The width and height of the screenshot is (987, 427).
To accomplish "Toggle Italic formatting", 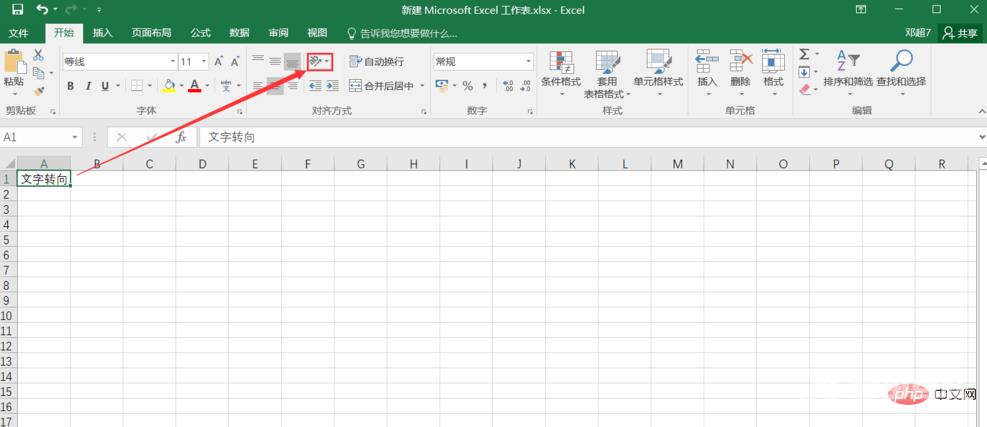I will point(89,86).
